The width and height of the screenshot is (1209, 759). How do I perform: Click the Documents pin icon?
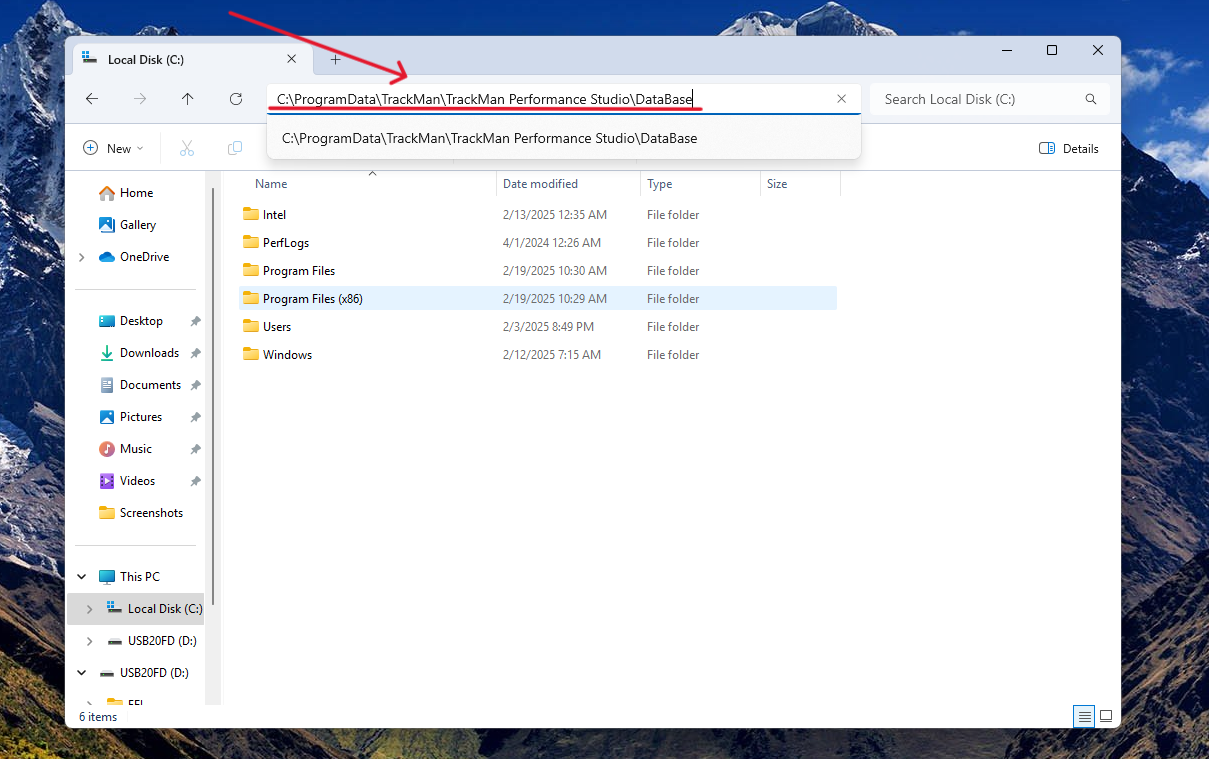(x=196, y=385)
